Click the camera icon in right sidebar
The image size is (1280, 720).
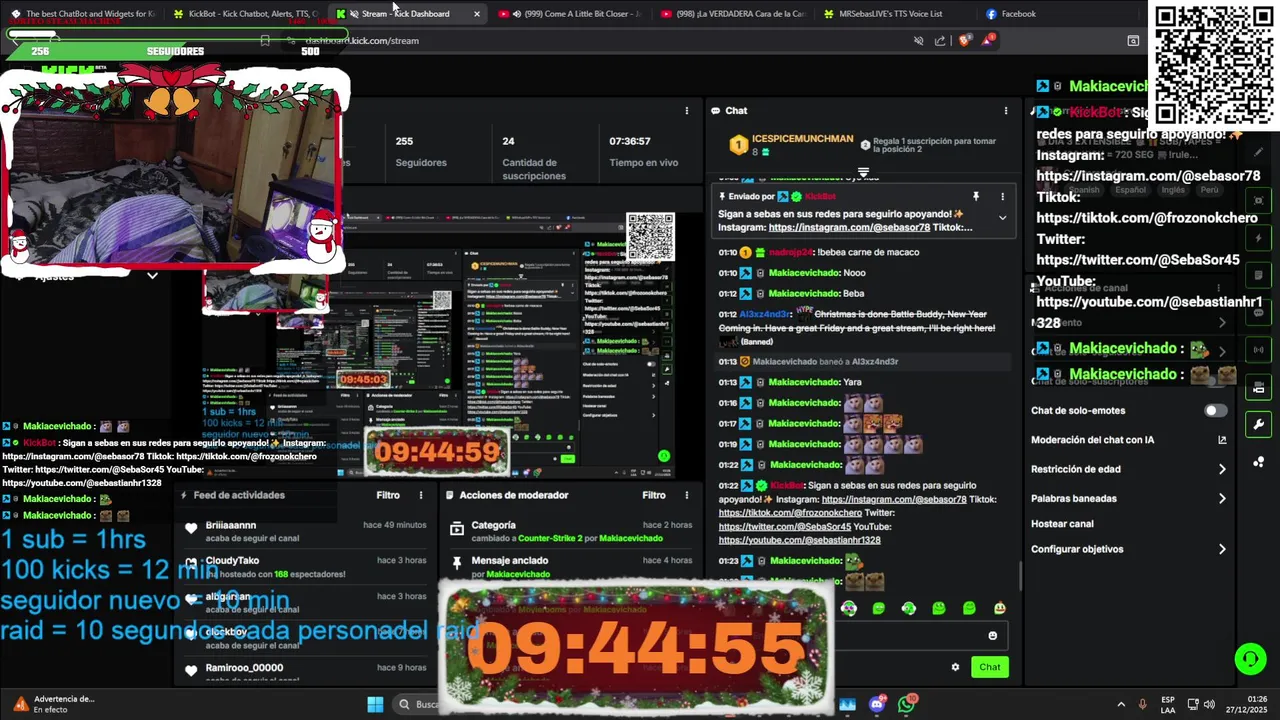pyautogui.click(x=1258, y=388)
